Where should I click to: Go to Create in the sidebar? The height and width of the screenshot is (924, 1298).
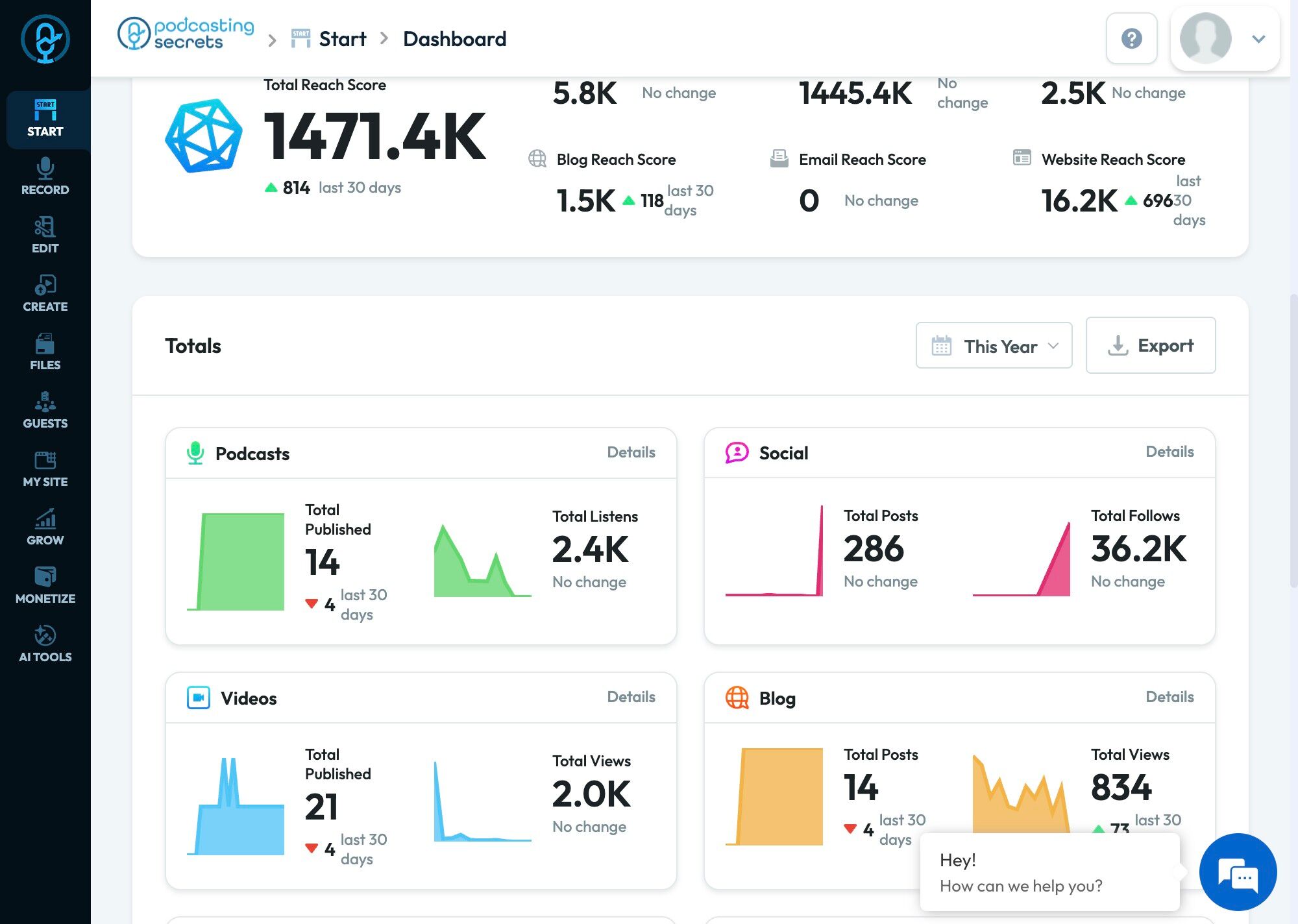(x=45, y=293)
